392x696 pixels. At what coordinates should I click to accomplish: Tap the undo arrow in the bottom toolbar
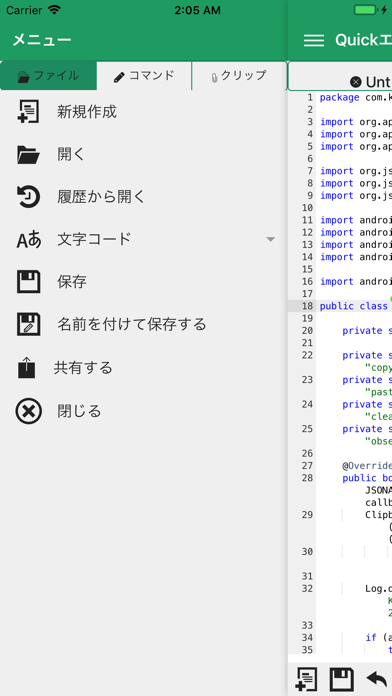click(x=377, y=680)
